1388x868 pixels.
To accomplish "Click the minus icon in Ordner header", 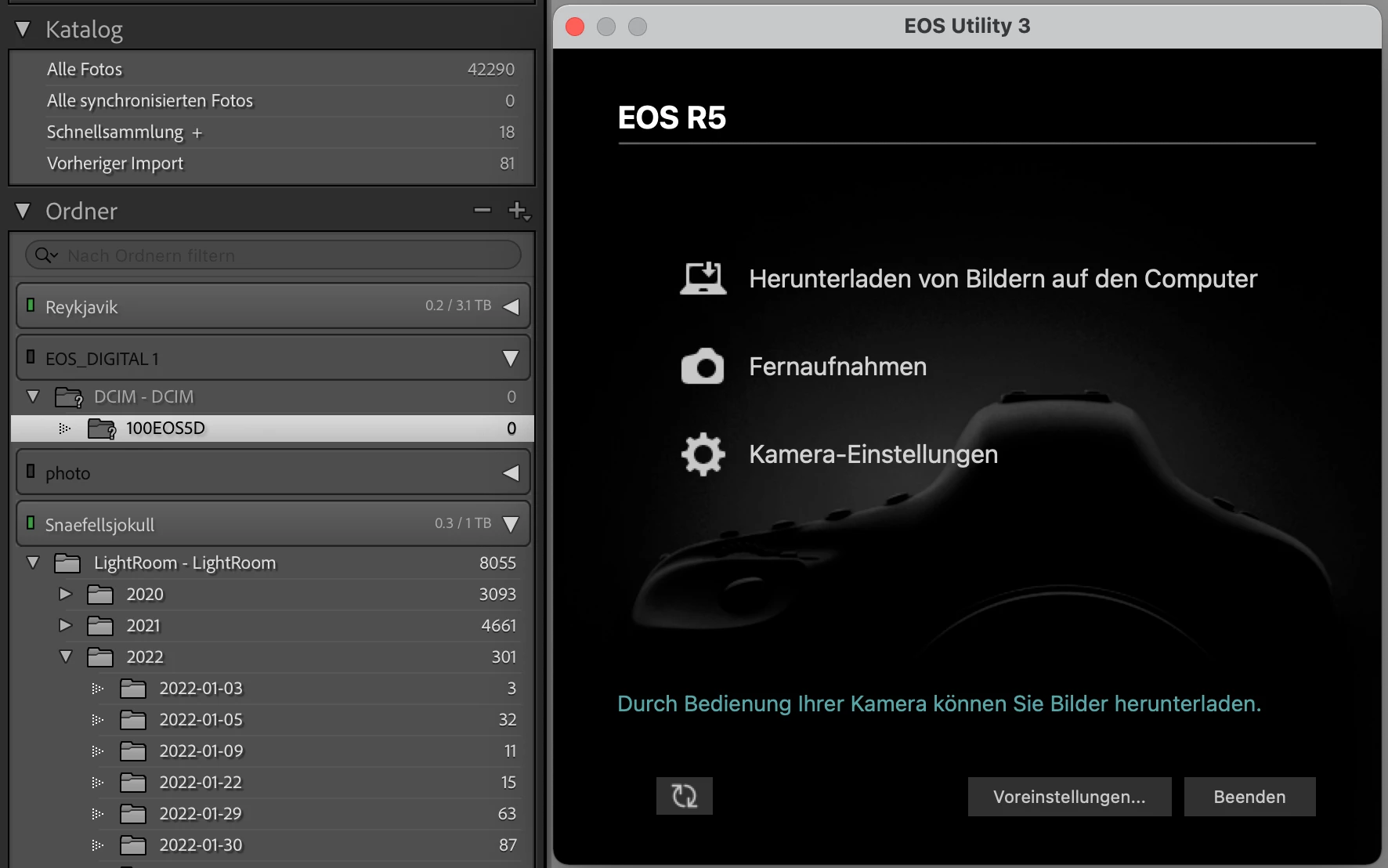I will [483, 210].
